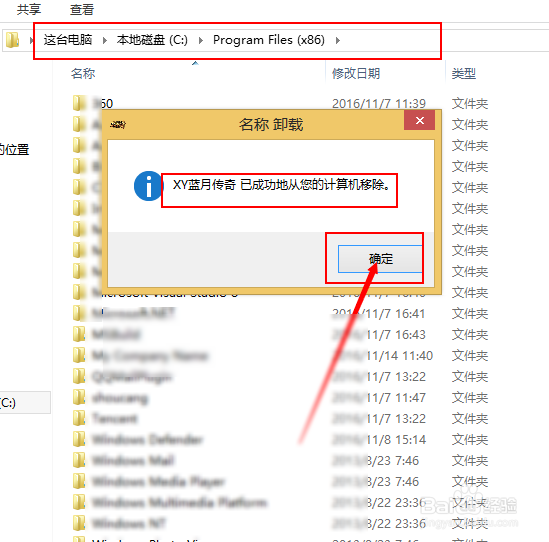Open the 查看 ribbon tab
This screenshot has width=549, height=542.
click(82, 9)
